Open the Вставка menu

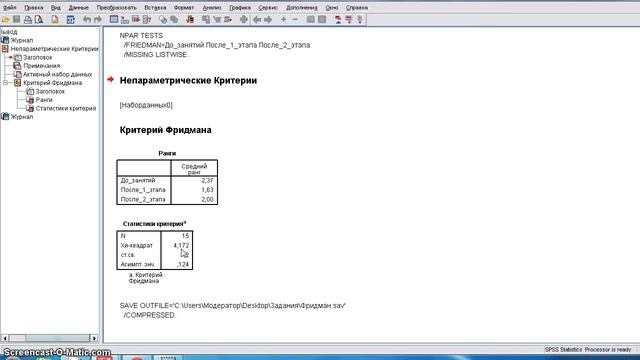pyautogui.click(x=155, y=7)
